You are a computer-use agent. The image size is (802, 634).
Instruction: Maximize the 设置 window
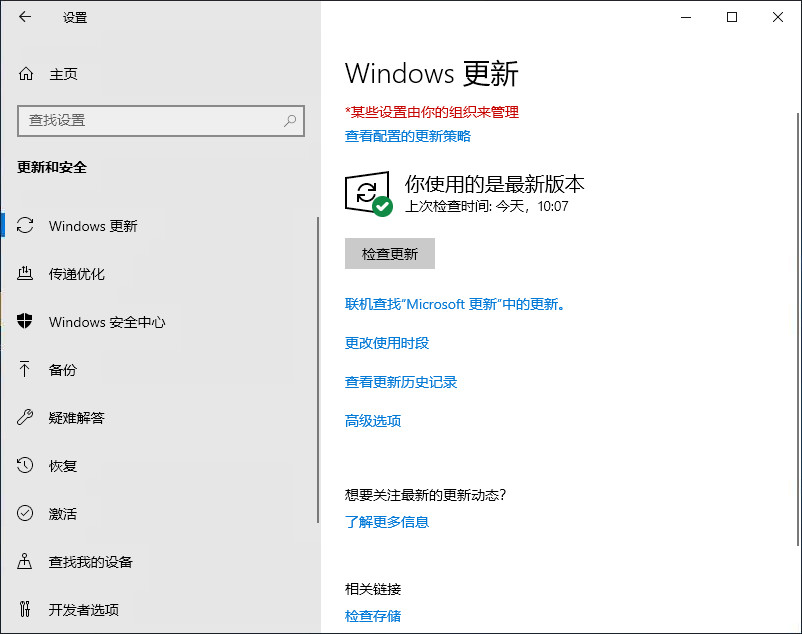(x=732, y=17)
